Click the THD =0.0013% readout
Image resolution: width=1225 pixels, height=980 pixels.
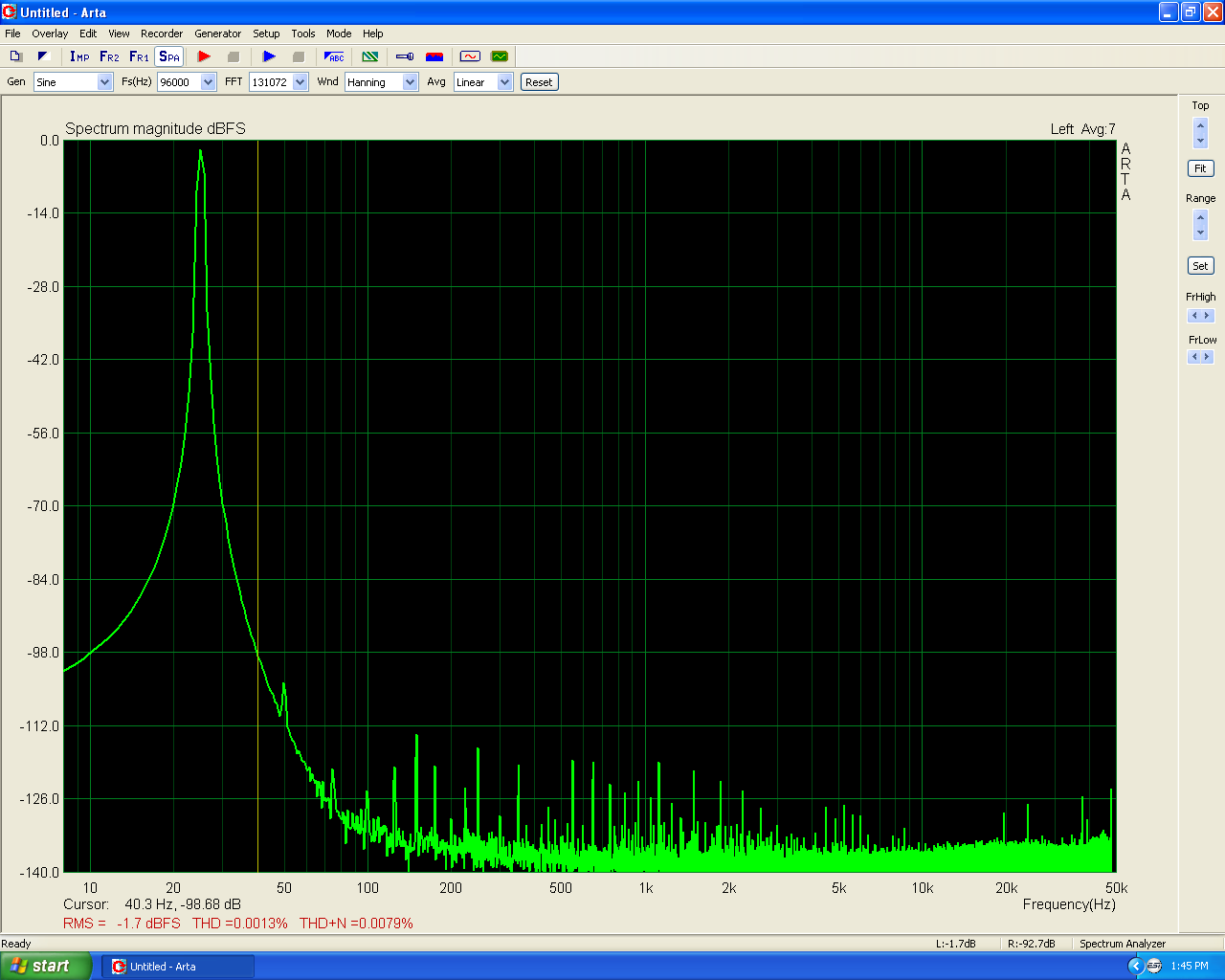[240, 924]
